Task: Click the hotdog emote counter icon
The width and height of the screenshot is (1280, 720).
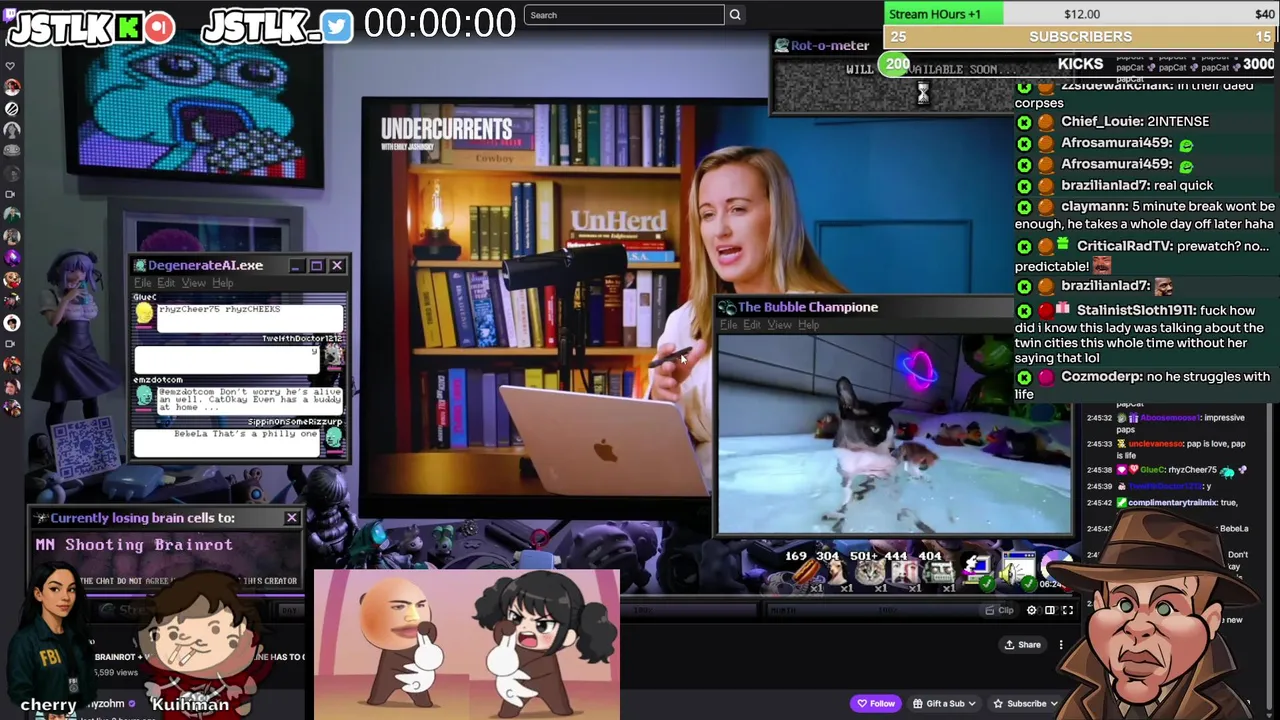Action: tap(805, 573)
